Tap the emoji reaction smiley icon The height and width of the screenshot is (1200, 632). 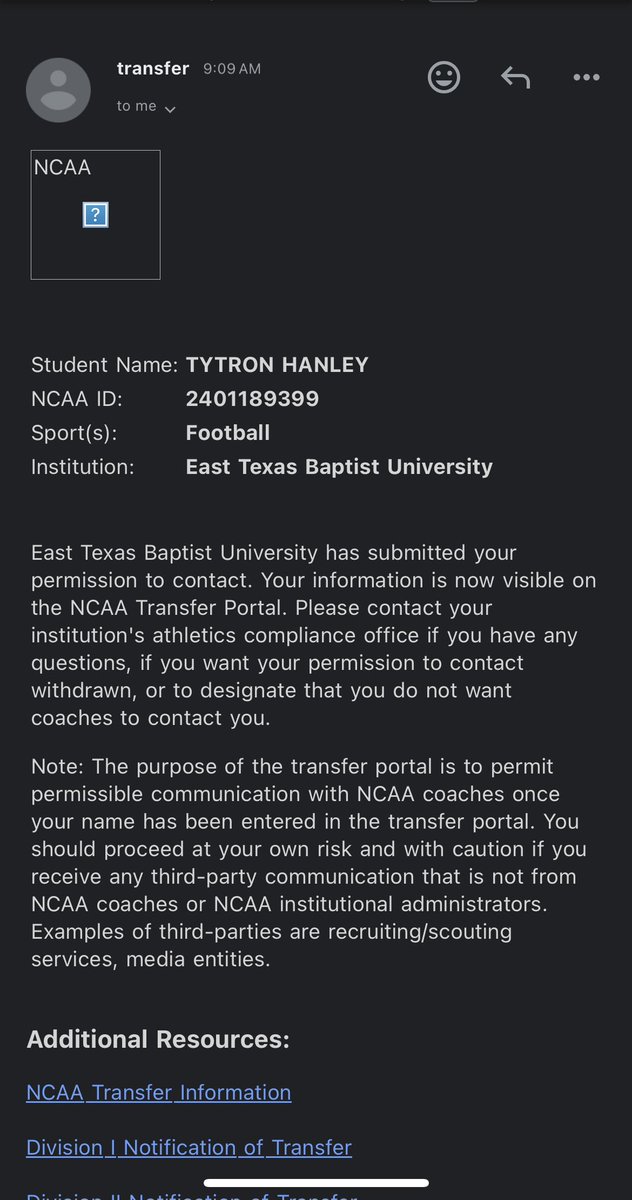pos(444,77)
